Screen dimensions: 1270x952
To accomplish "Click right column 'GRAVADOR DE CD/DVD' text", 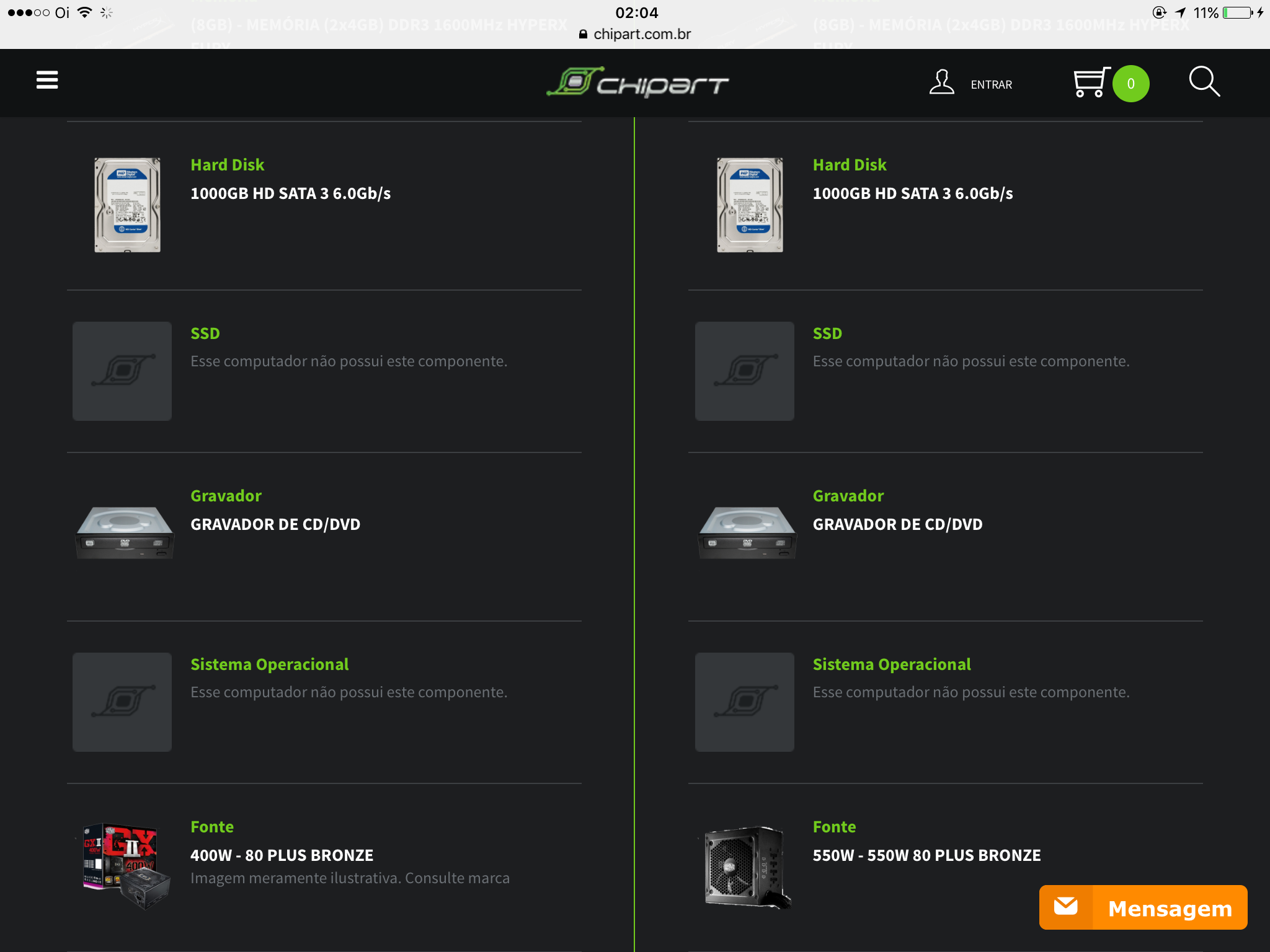I will [x=898, y=524].
